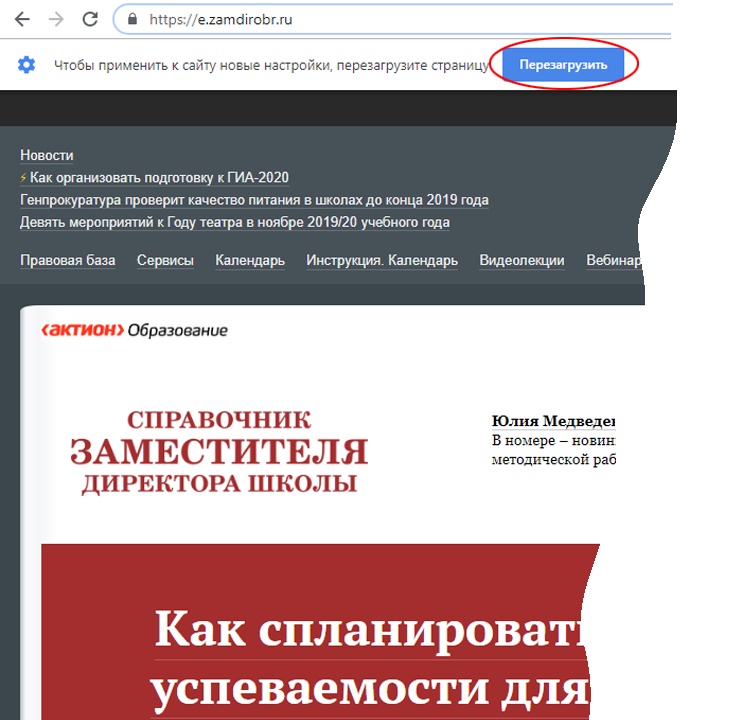Open the Новости link
The height and width of the screenshot is (720, 738).
point(47,155)
